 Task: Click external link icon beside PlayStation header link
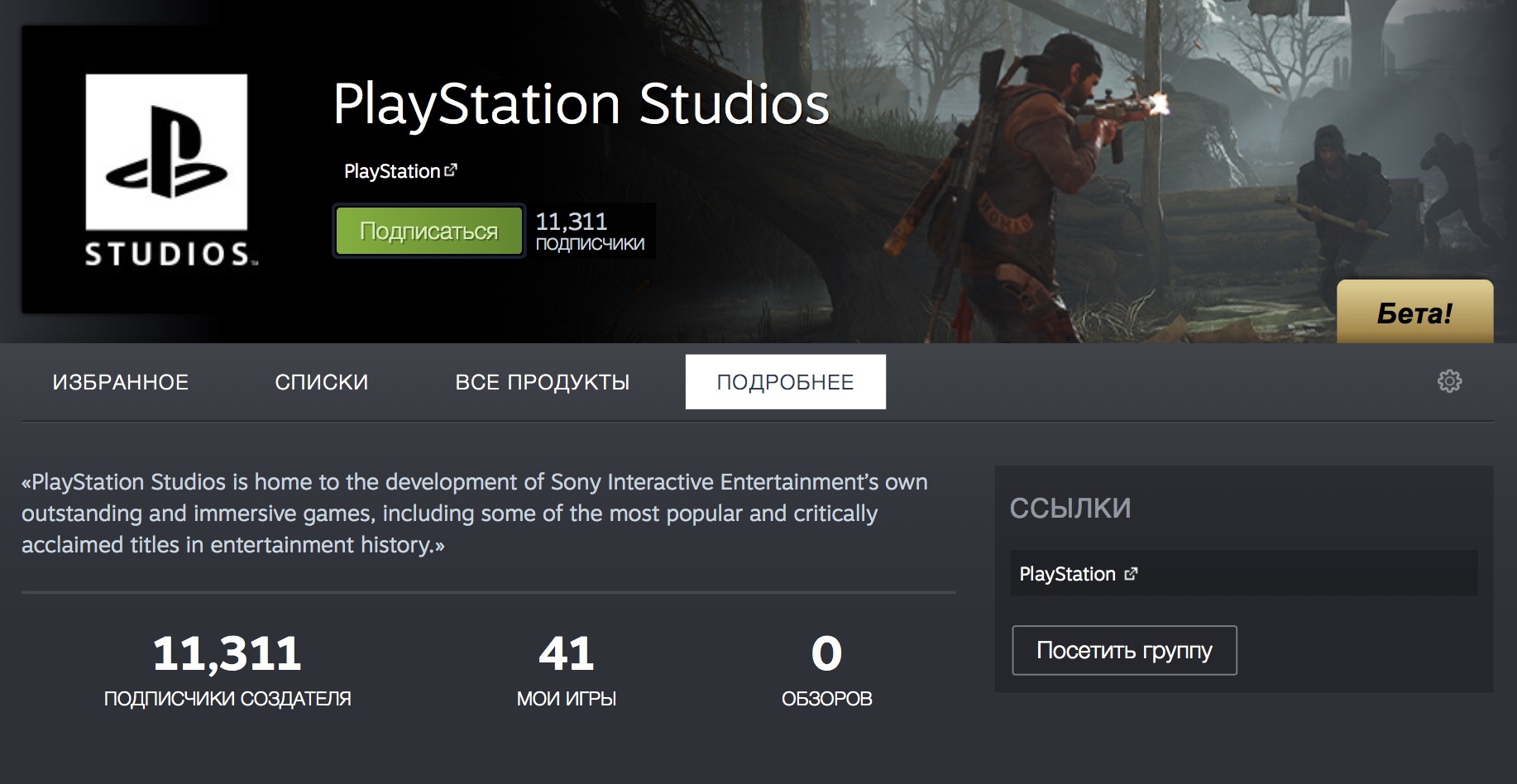451,170
